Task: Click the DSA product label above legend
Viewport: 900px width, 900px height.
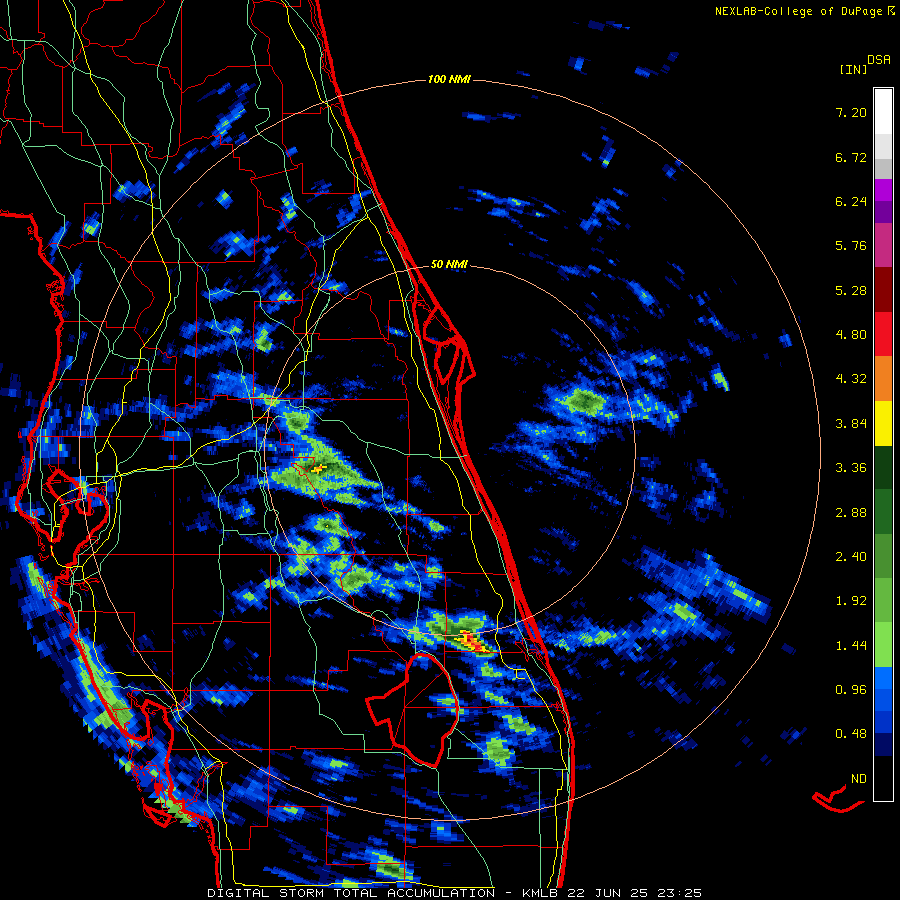Action: [879, 60]
